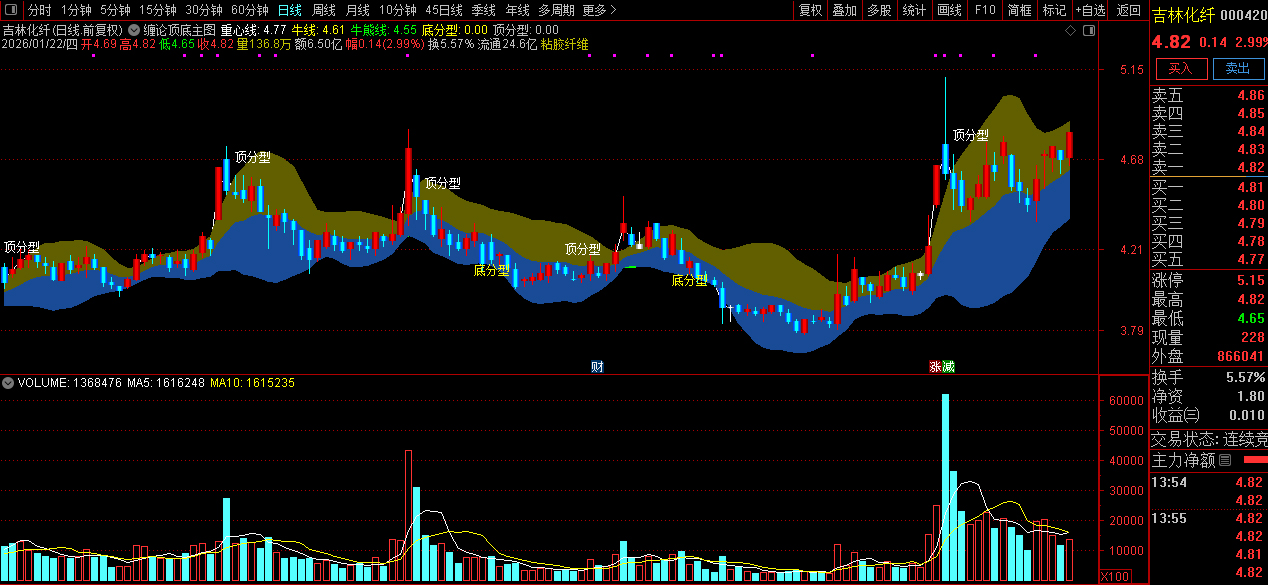Click the 外盘 value 866041
This screenshot has height=585, width=1268.
tap(1241, 356)
